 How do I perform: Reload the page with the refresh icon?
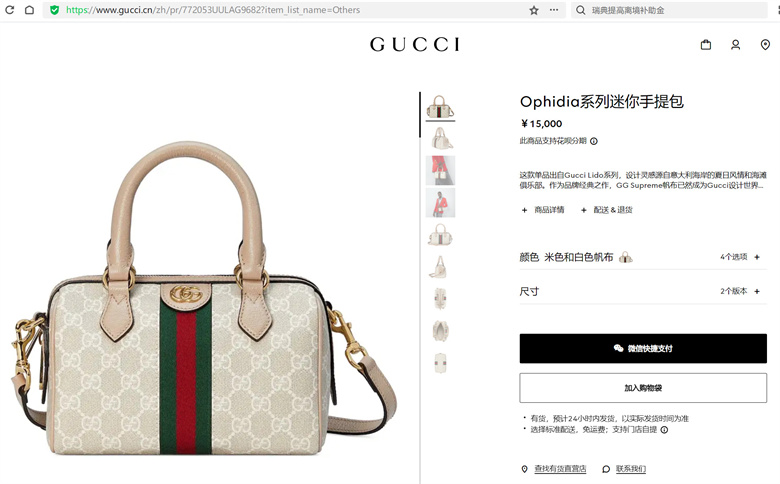[9, 9]
